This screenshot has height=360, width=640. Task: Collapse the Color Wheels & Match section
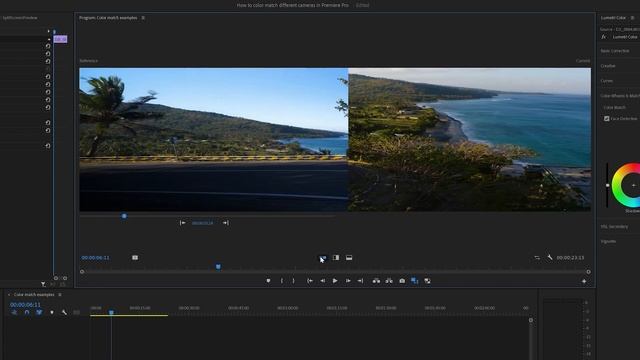(620, 96)
